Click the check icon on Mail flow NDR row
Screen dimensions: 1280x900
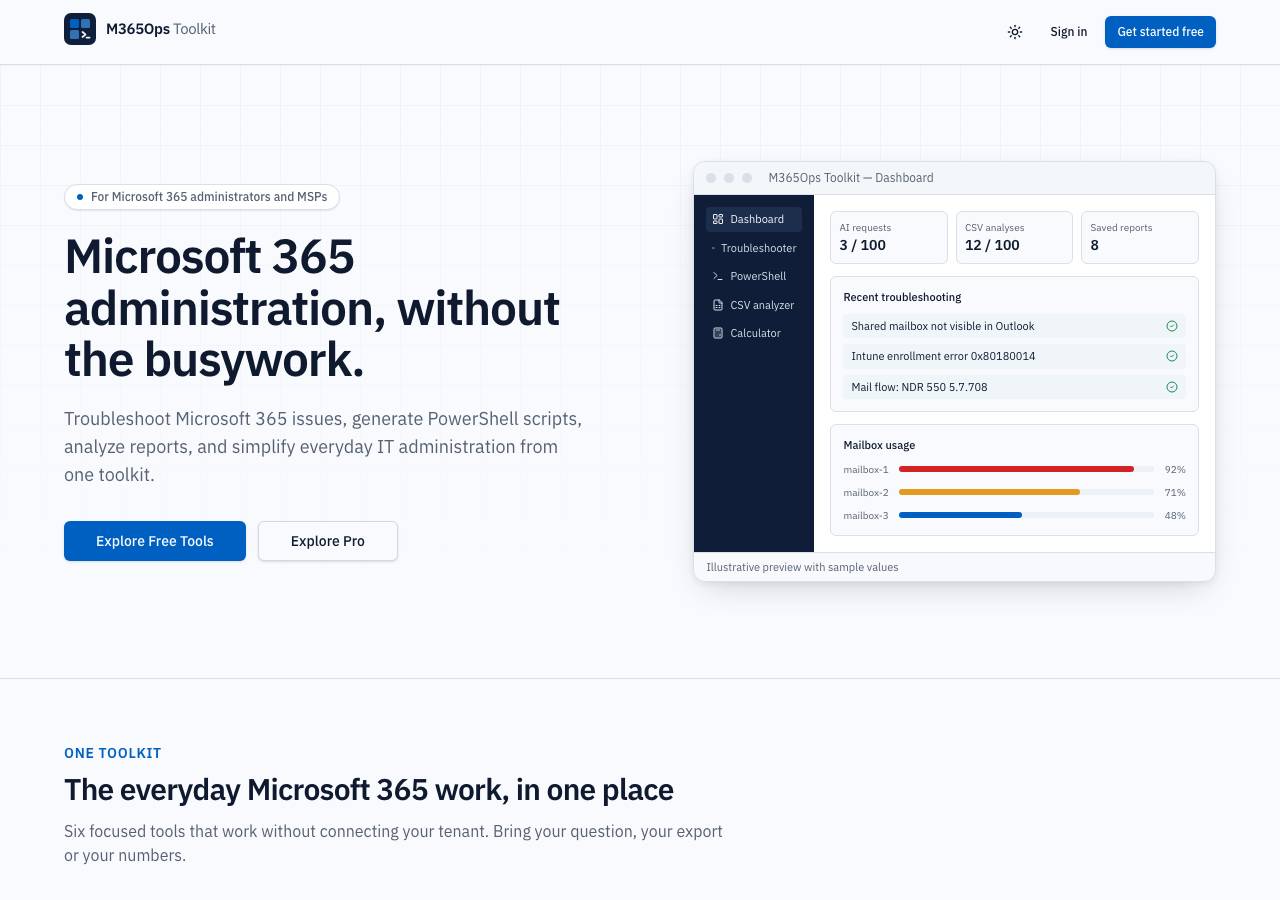tap(1172, 387)
